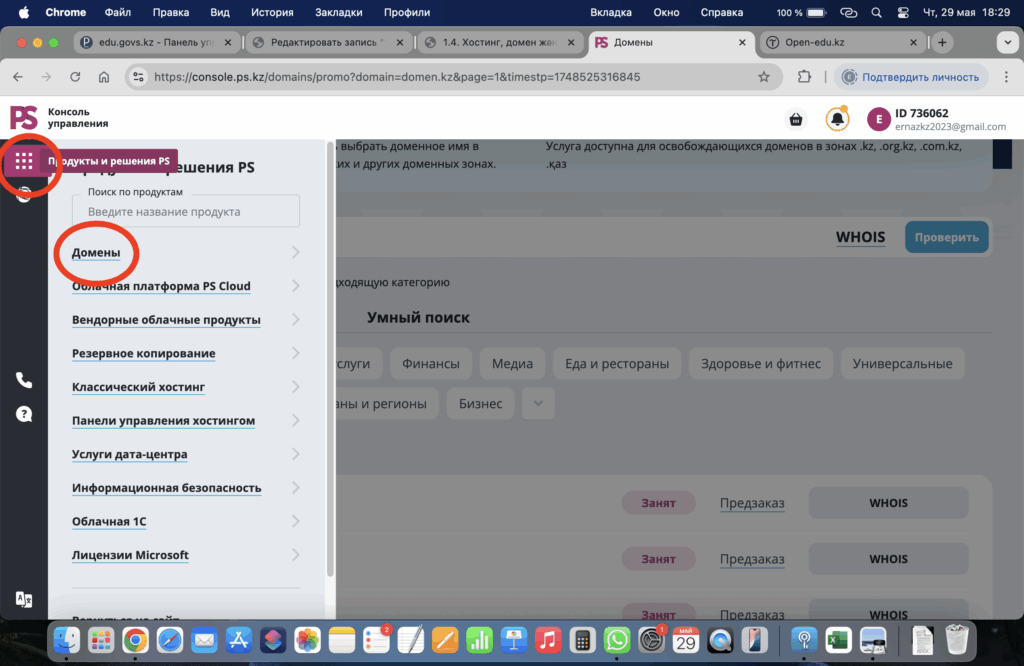This screenshot has width=1024, height=666.
Task: Click the first Предзаказ link
Action: [752, 502]
